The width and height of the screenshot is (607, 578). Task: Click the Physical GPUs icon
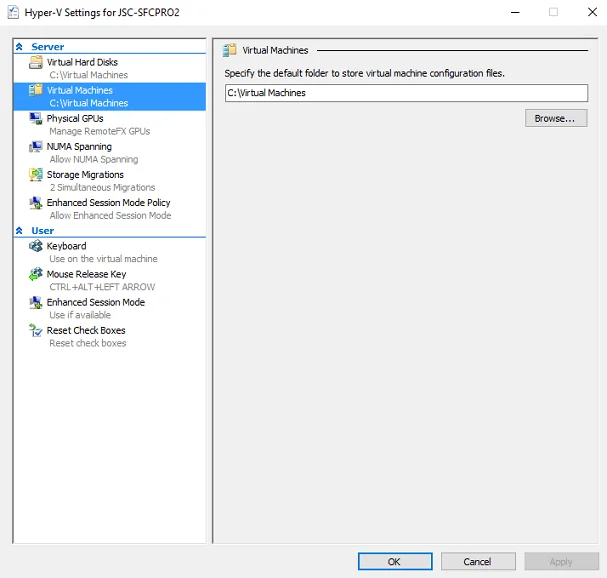pyautogui.click(x=36, y=118)
